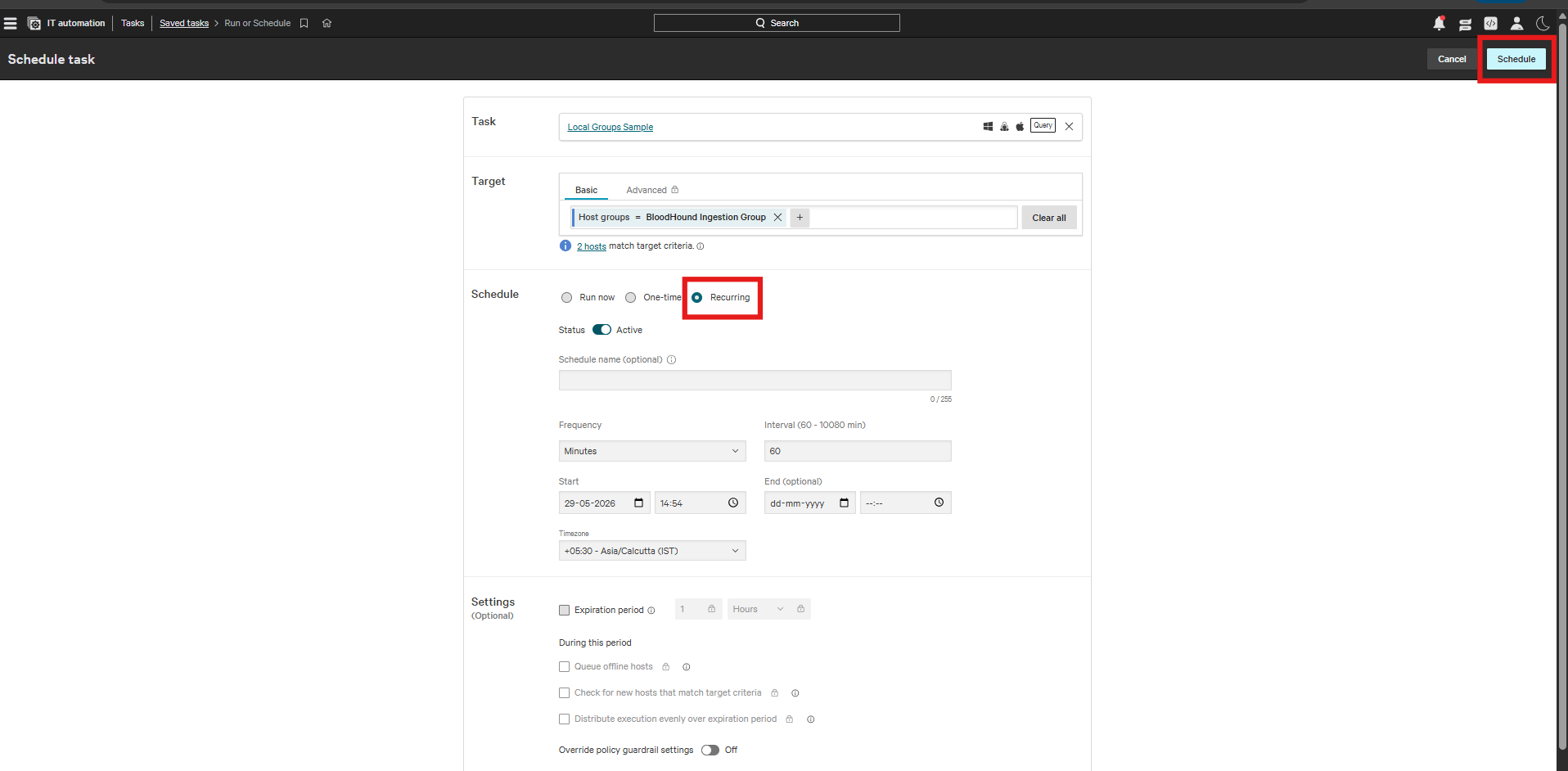Click the Schedule name input field

755,380
